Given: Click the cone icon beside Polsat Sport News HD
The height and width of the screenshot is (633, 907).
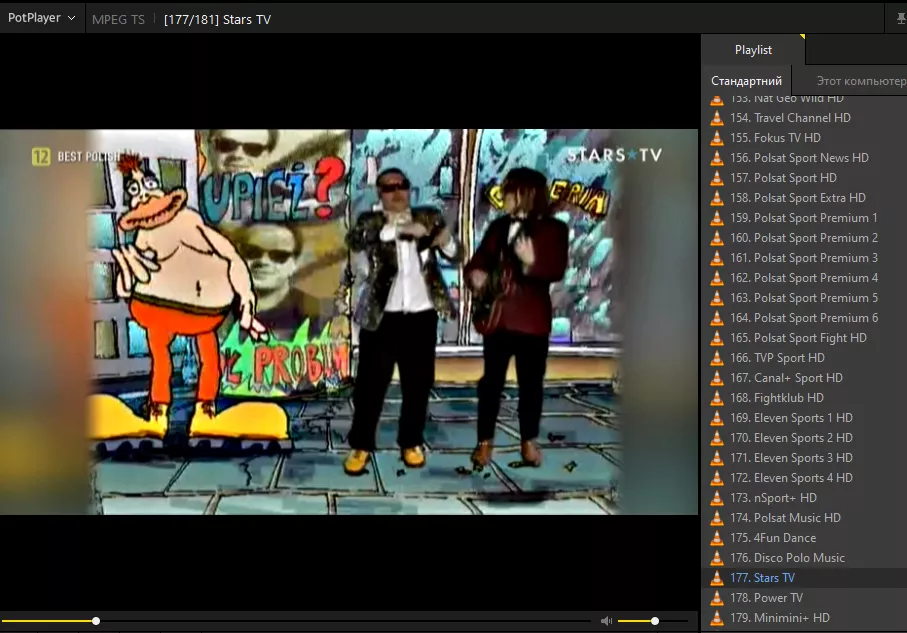Looking at the screenshot, I should pos(717,158).
